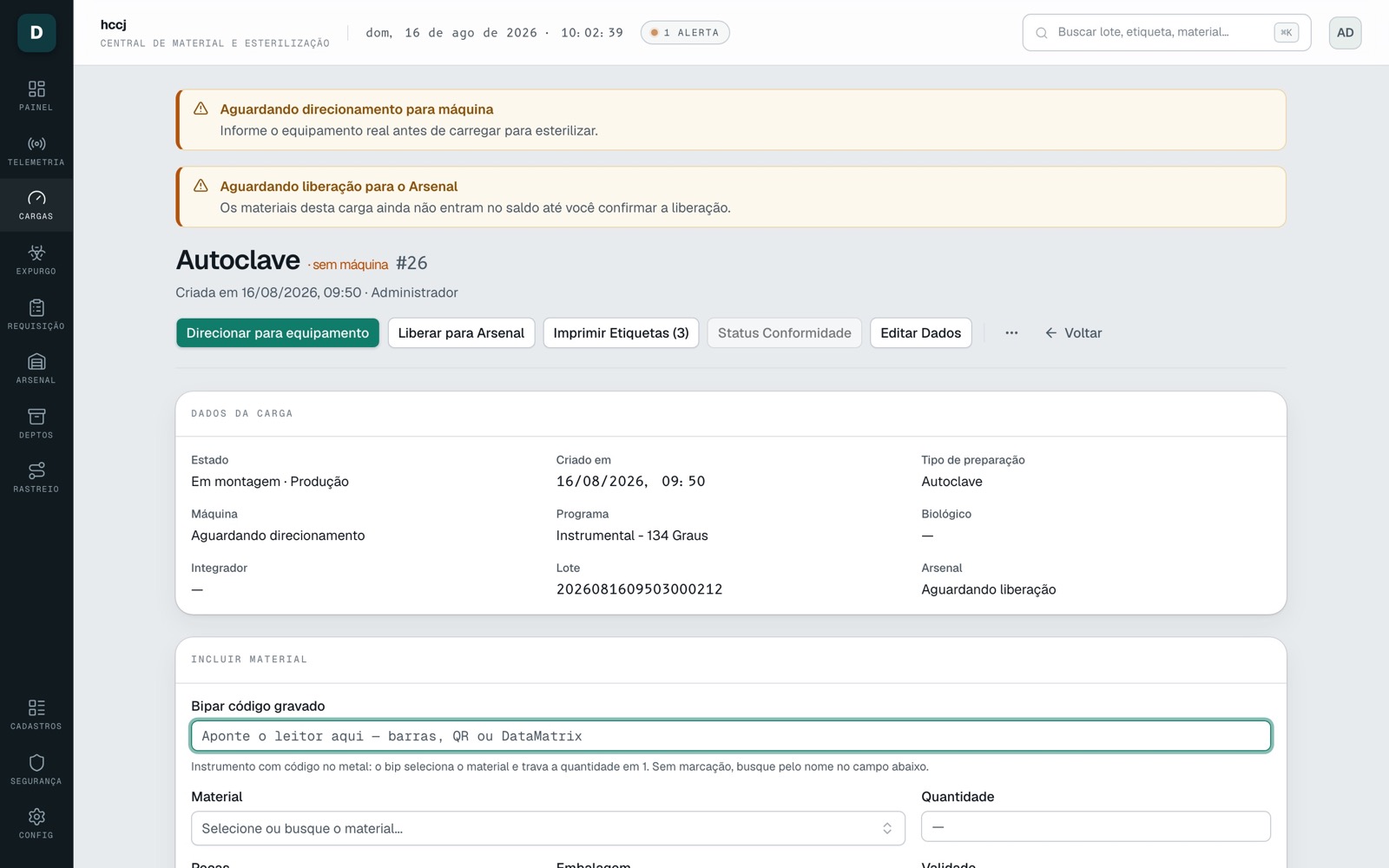Click the 'Criada em 16/08/2026, 09:50 · Administrador' line
This screenshot has height=868, width=1389.
click(317, 293)
